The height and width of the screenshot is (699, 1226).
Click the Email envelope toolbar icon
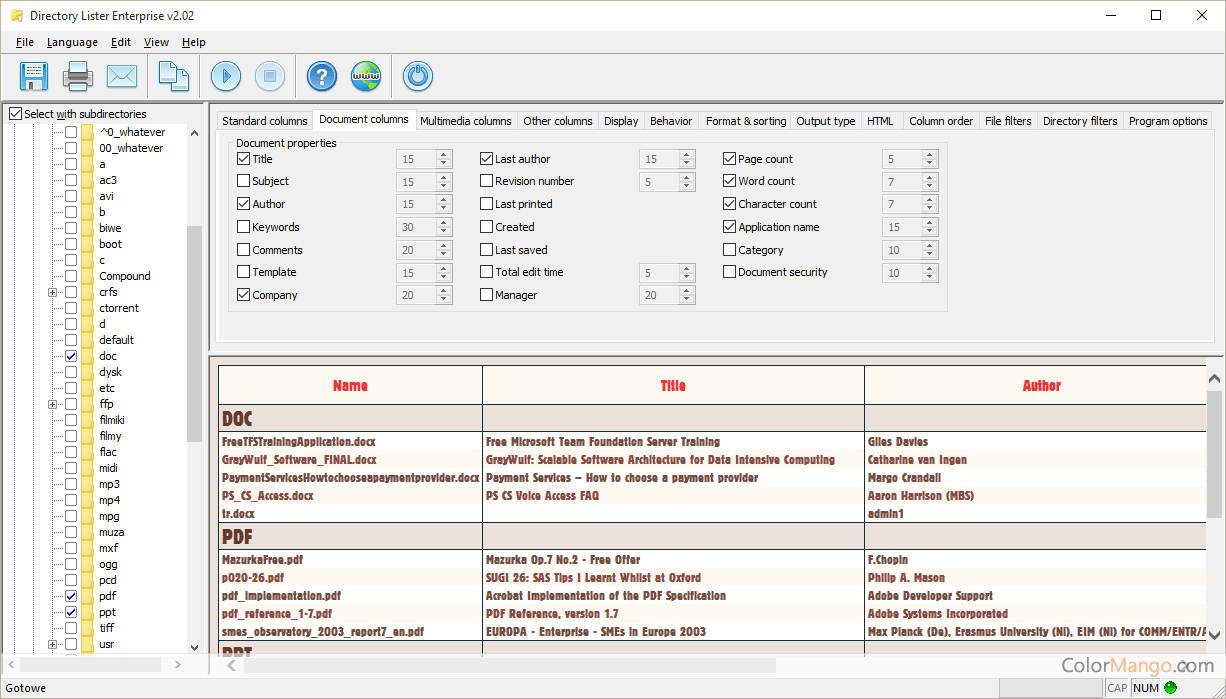click(122, 76)
